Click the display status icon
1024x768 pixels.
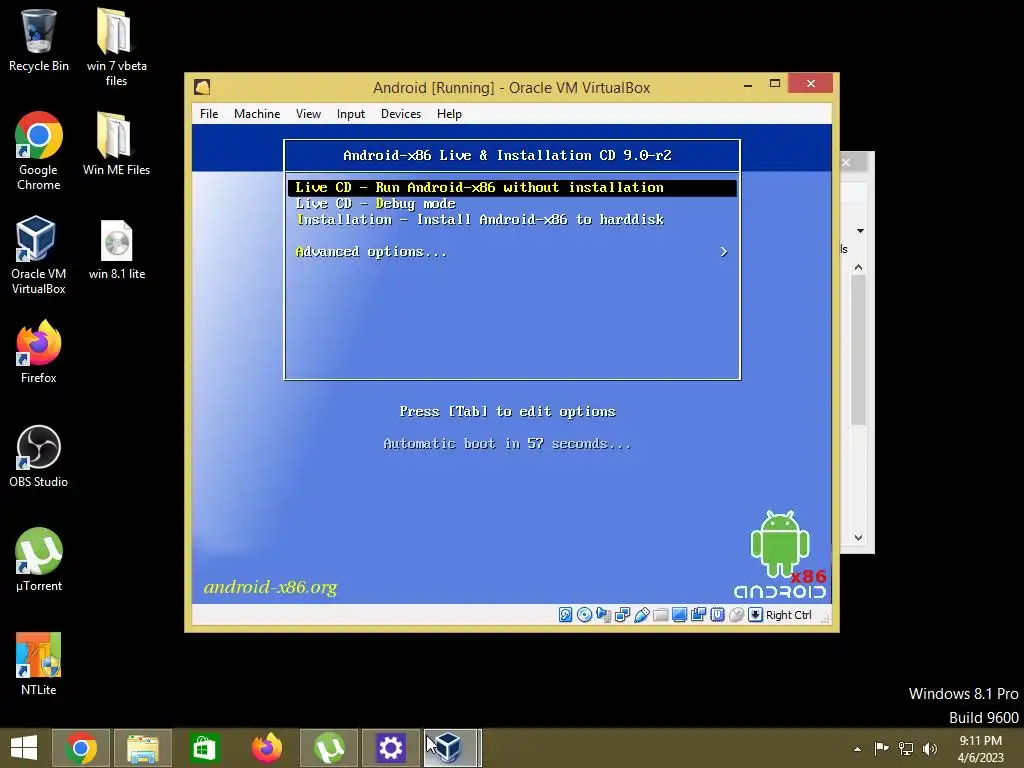pyautogui.click(x=679, y=615)
